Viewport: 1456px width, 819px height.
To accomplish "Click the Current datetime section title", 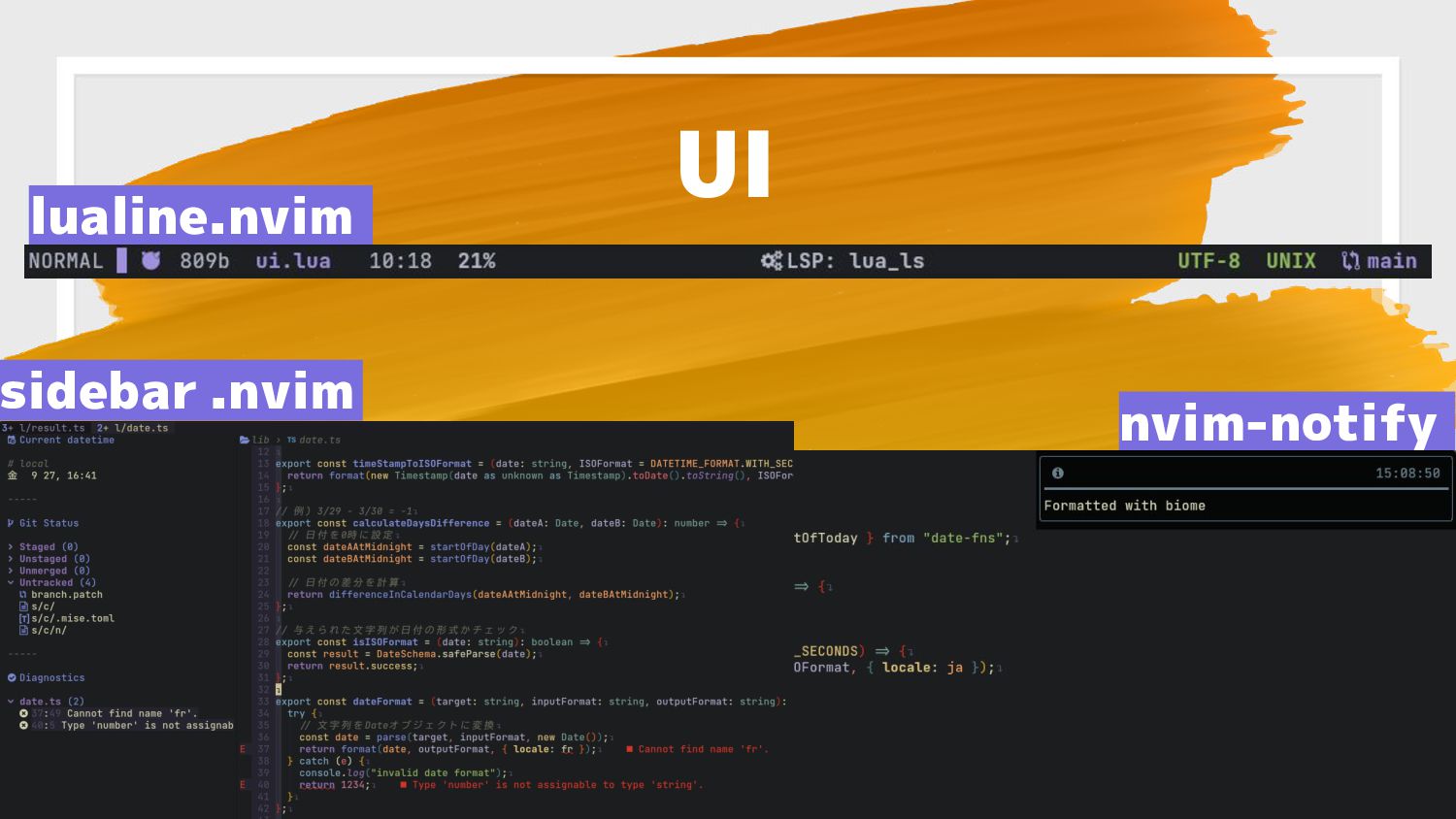I will click(x=67, y=440).
